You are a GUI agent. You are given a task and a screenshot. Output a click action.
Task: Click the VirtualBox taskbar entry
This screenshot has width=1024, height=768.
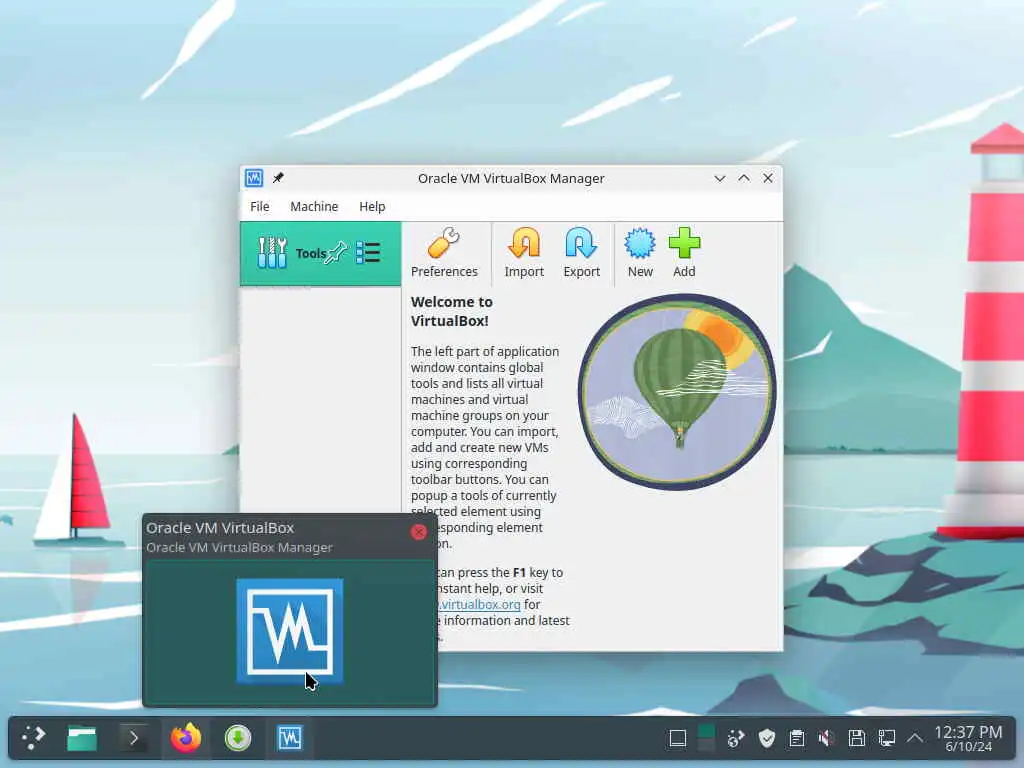(x=290, y=738)
